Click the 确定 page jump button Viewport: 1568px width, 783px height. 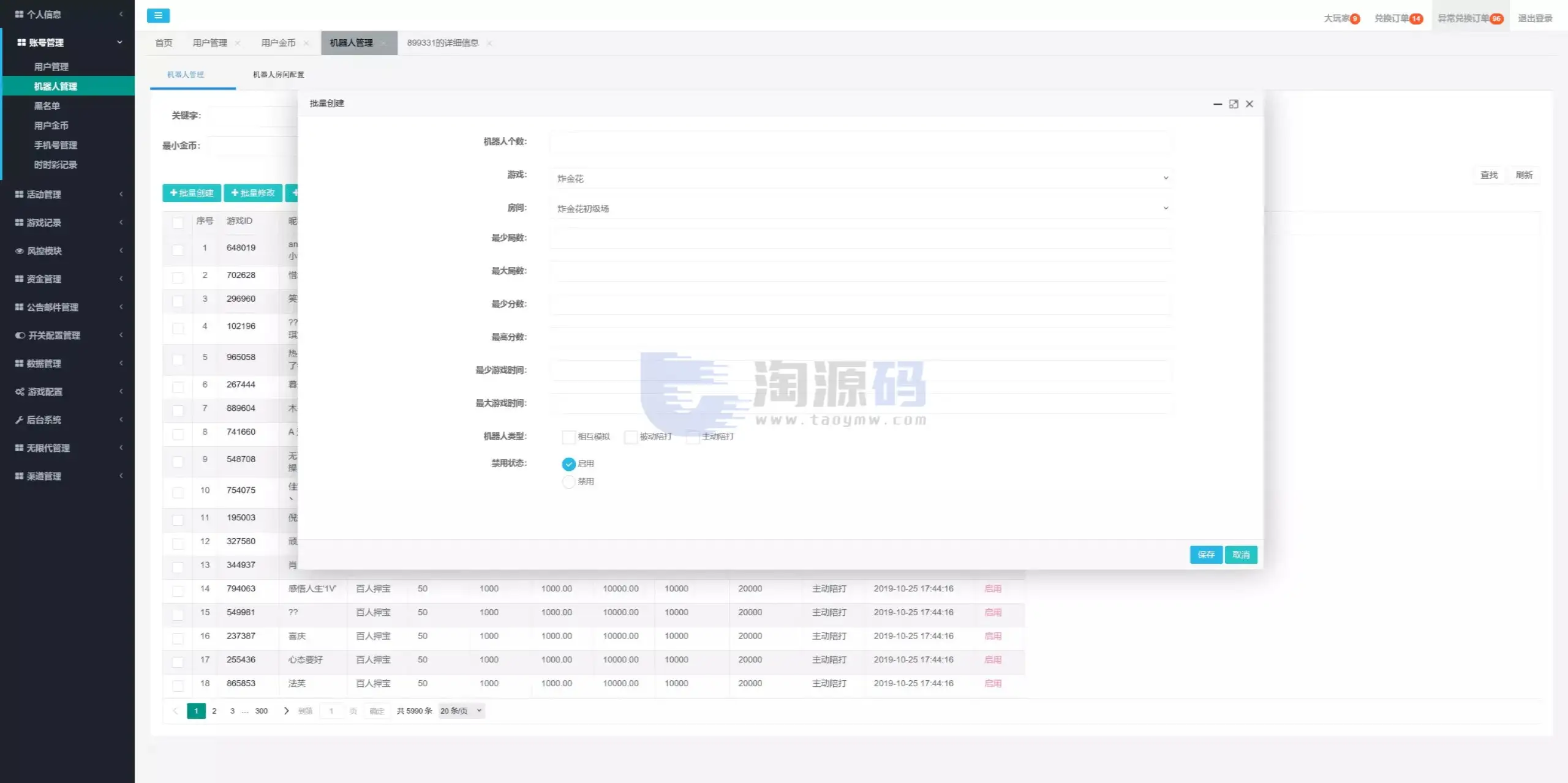pyautogui.click(x=377, y=711)
